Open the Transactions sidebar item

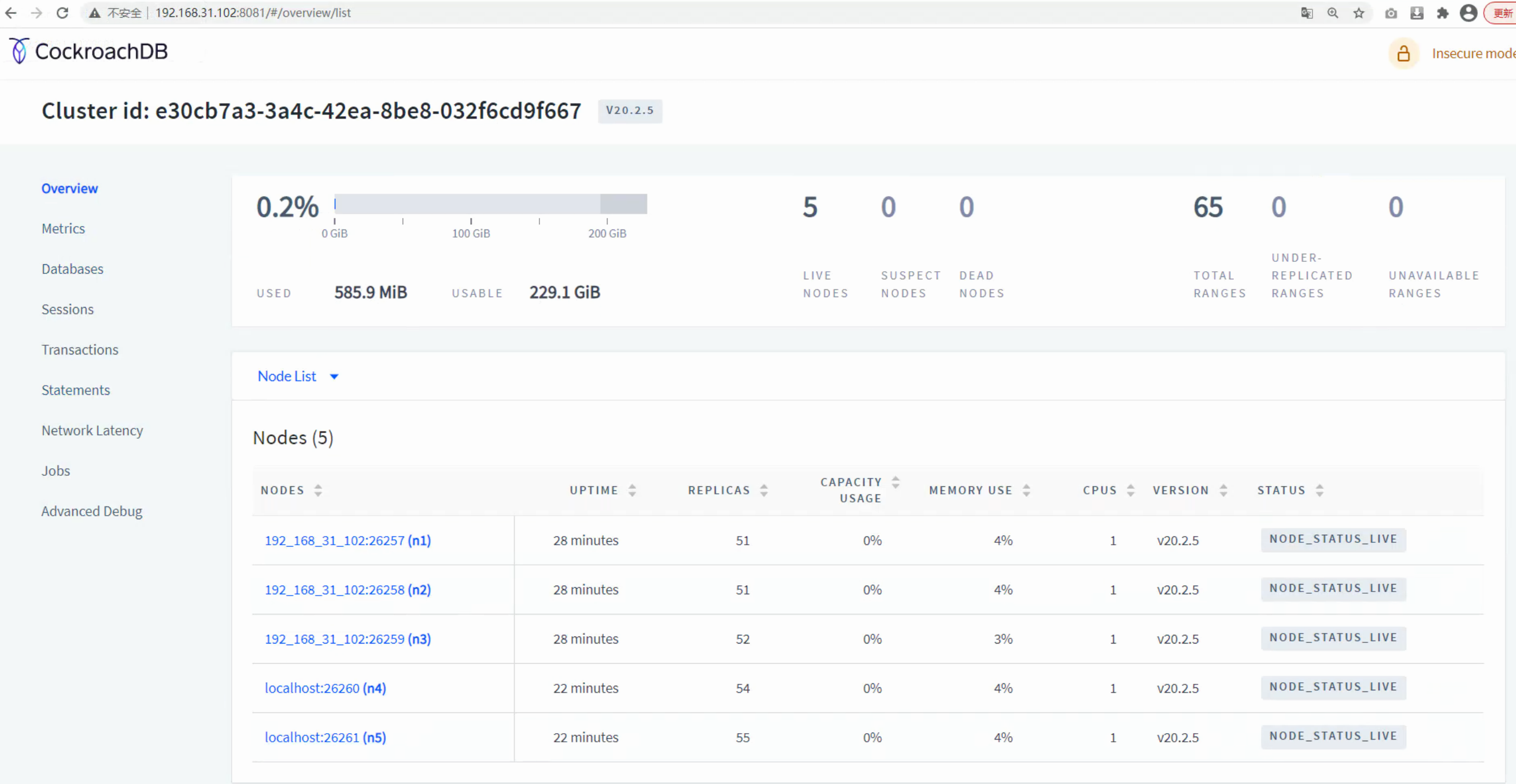pos(80,350)
